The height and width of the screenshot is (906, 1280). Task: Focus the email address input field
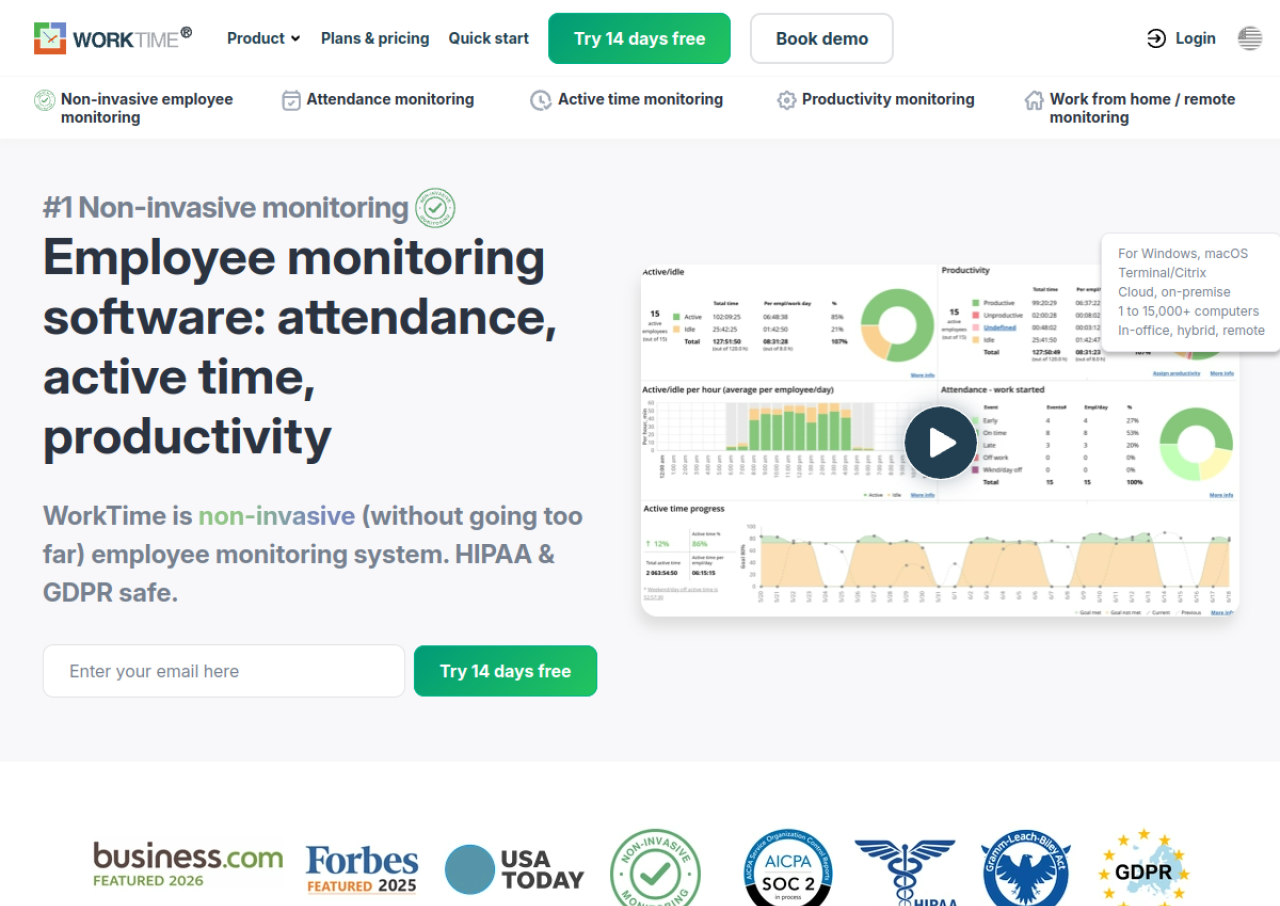[224, 671]
